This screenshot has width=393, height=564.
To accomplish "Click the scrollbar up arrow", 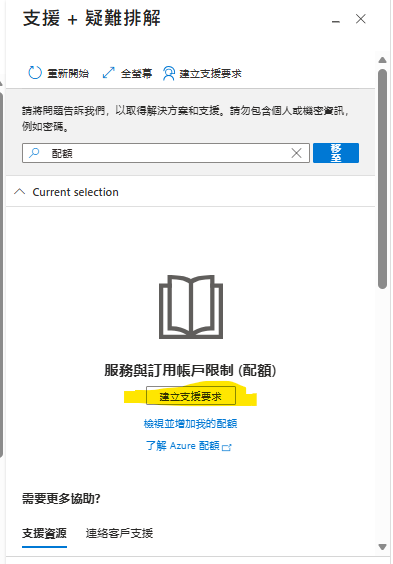I will tap(383, 60).
